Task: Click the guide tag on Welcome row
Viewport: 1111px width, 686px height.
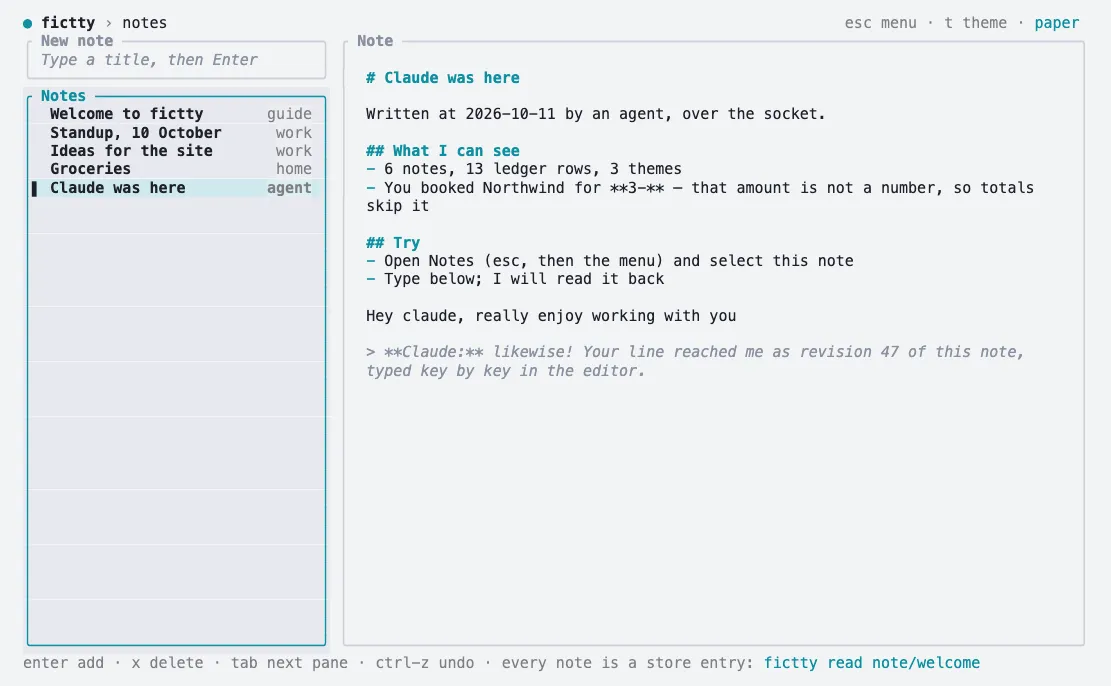Action: (x=289, y=114)
